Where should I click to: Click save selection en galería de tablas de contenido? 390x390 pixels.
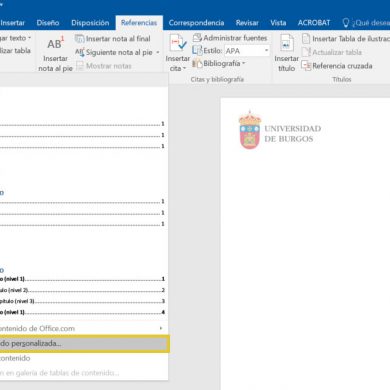pos(83,373)
